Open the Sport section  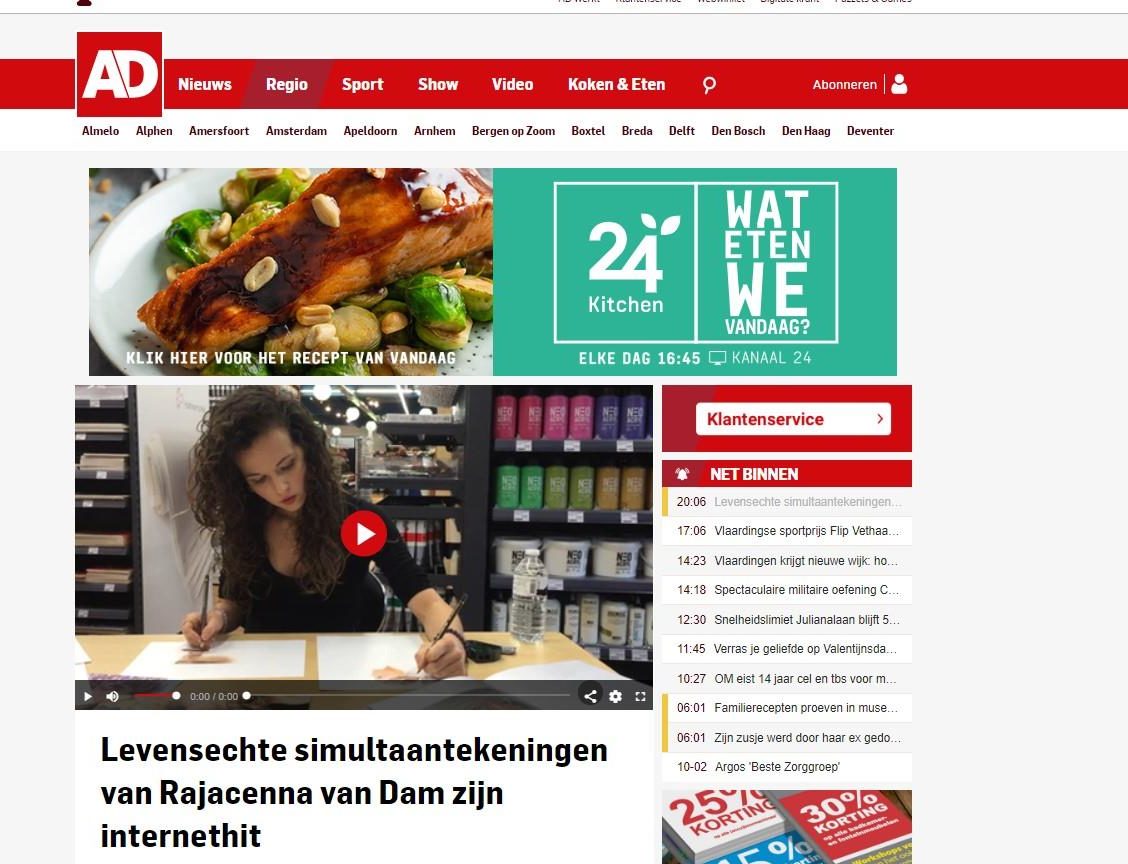pyautogui.click(x=363, y=84)
